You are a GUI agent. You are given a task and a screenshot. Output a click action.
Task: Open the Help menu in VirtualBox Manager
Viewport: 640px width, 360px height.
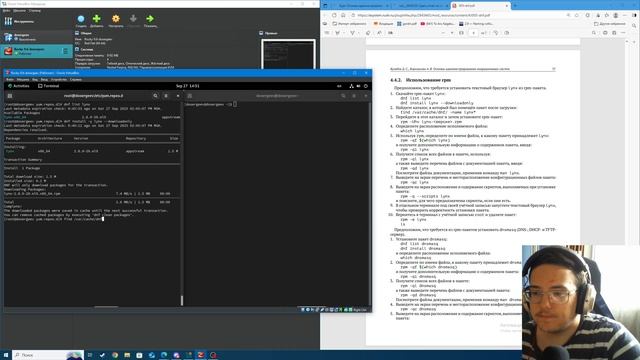click(35, 11)
